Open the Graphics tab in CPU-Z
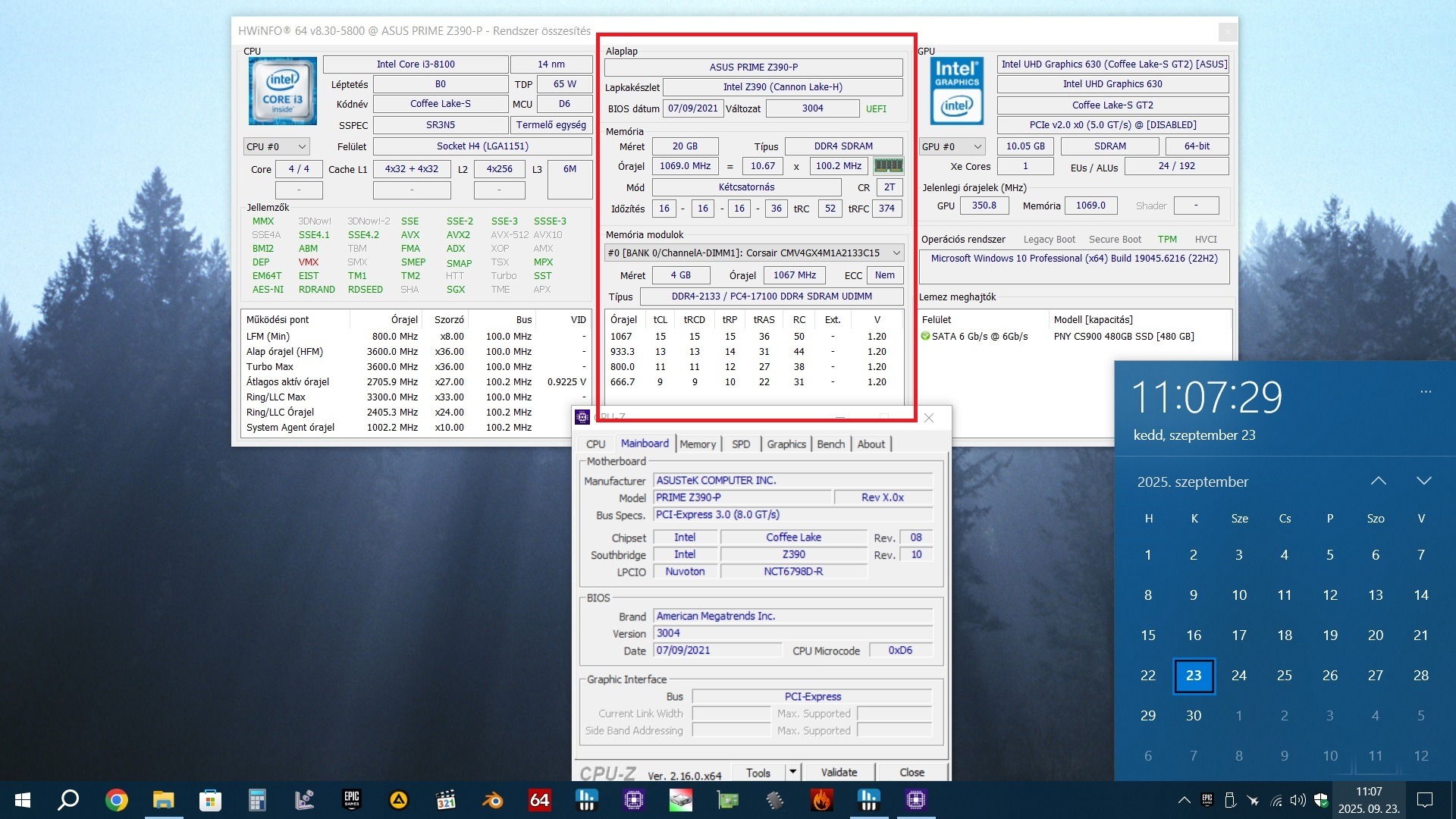 786,444
